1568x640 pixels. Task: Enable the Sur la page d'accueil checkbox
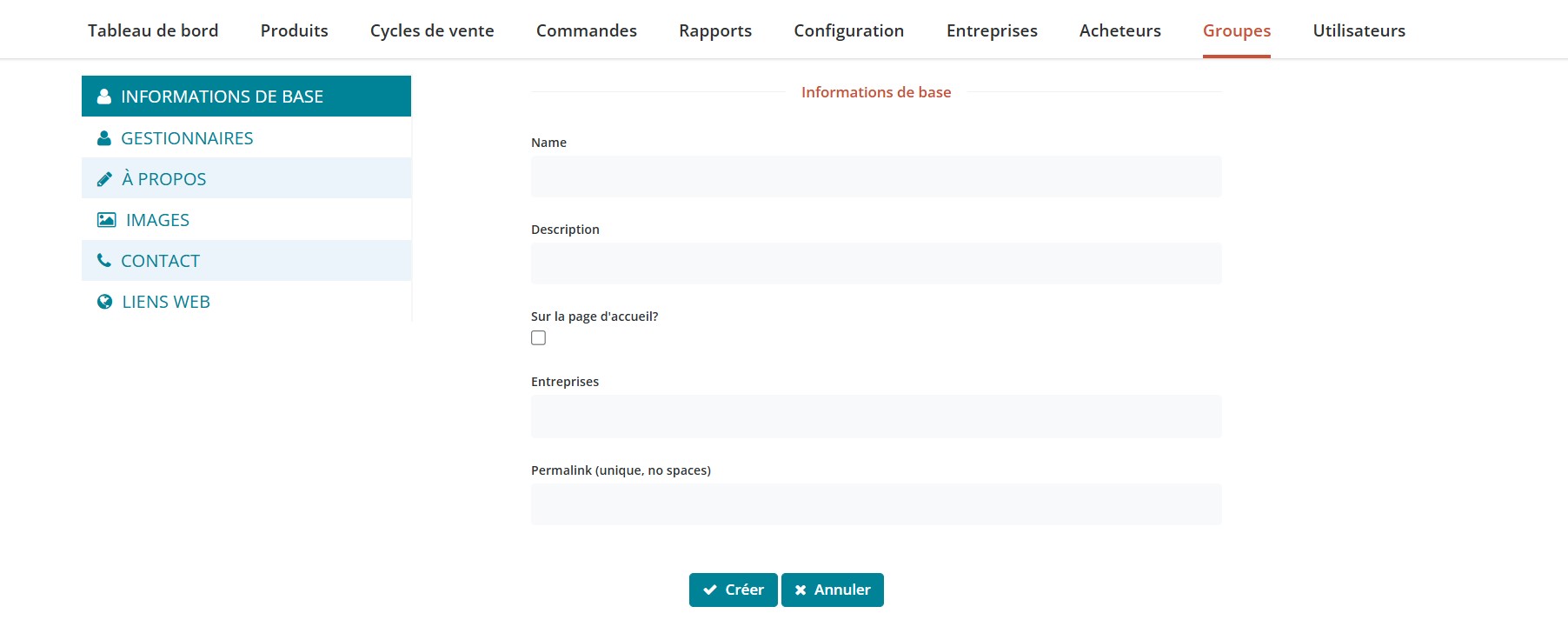coord(539,338)
